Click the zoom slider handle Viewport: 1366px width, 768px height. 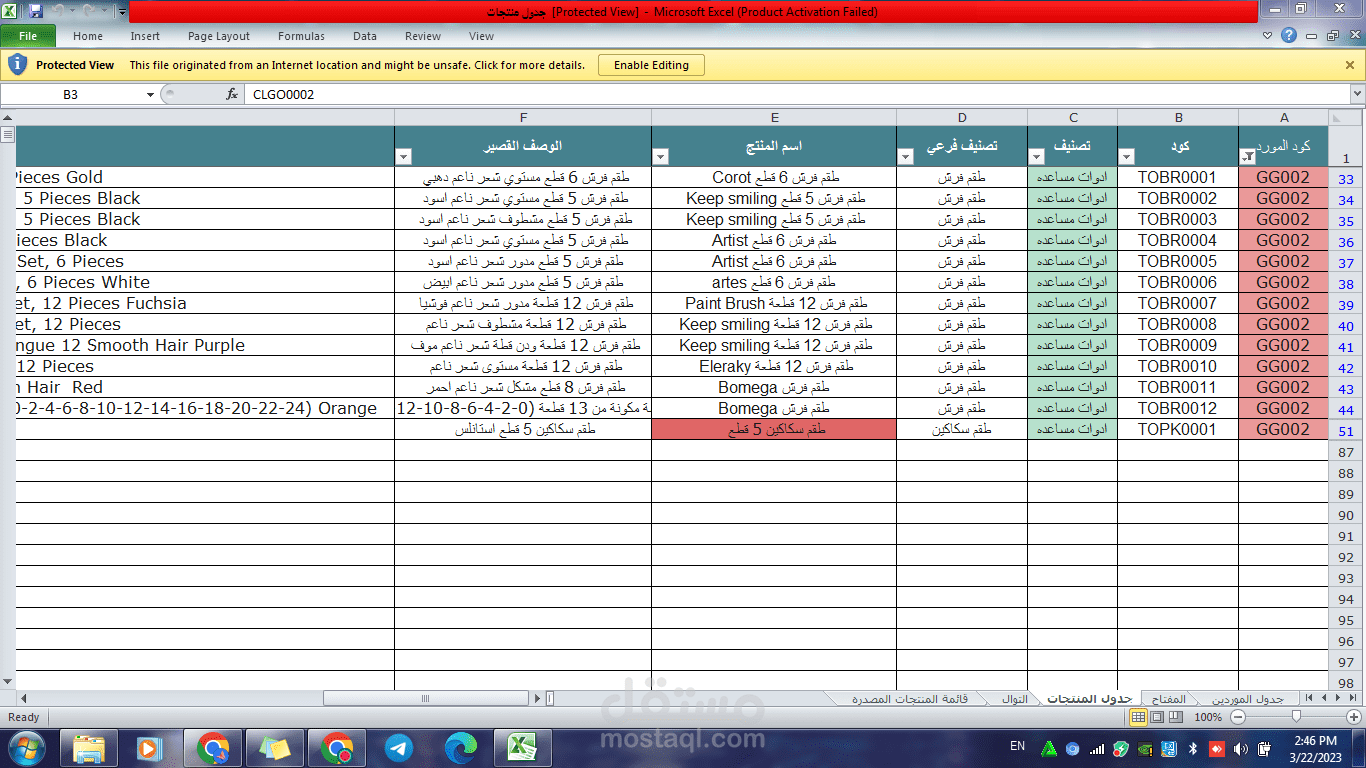(x=1297, y=717)
